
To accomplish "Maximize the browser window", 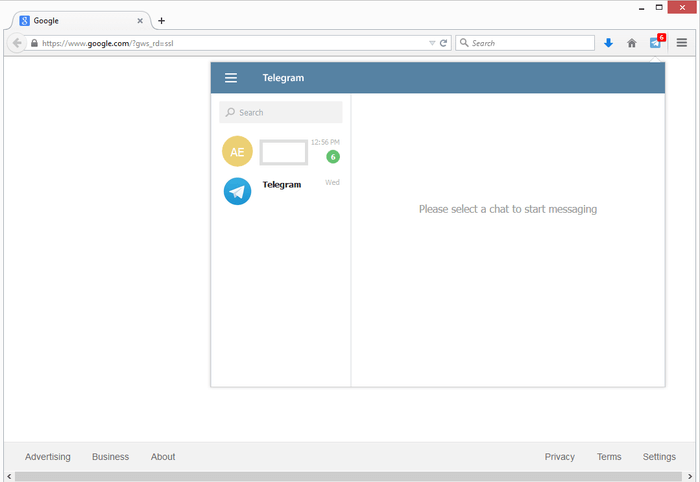I will coord(659,8).
